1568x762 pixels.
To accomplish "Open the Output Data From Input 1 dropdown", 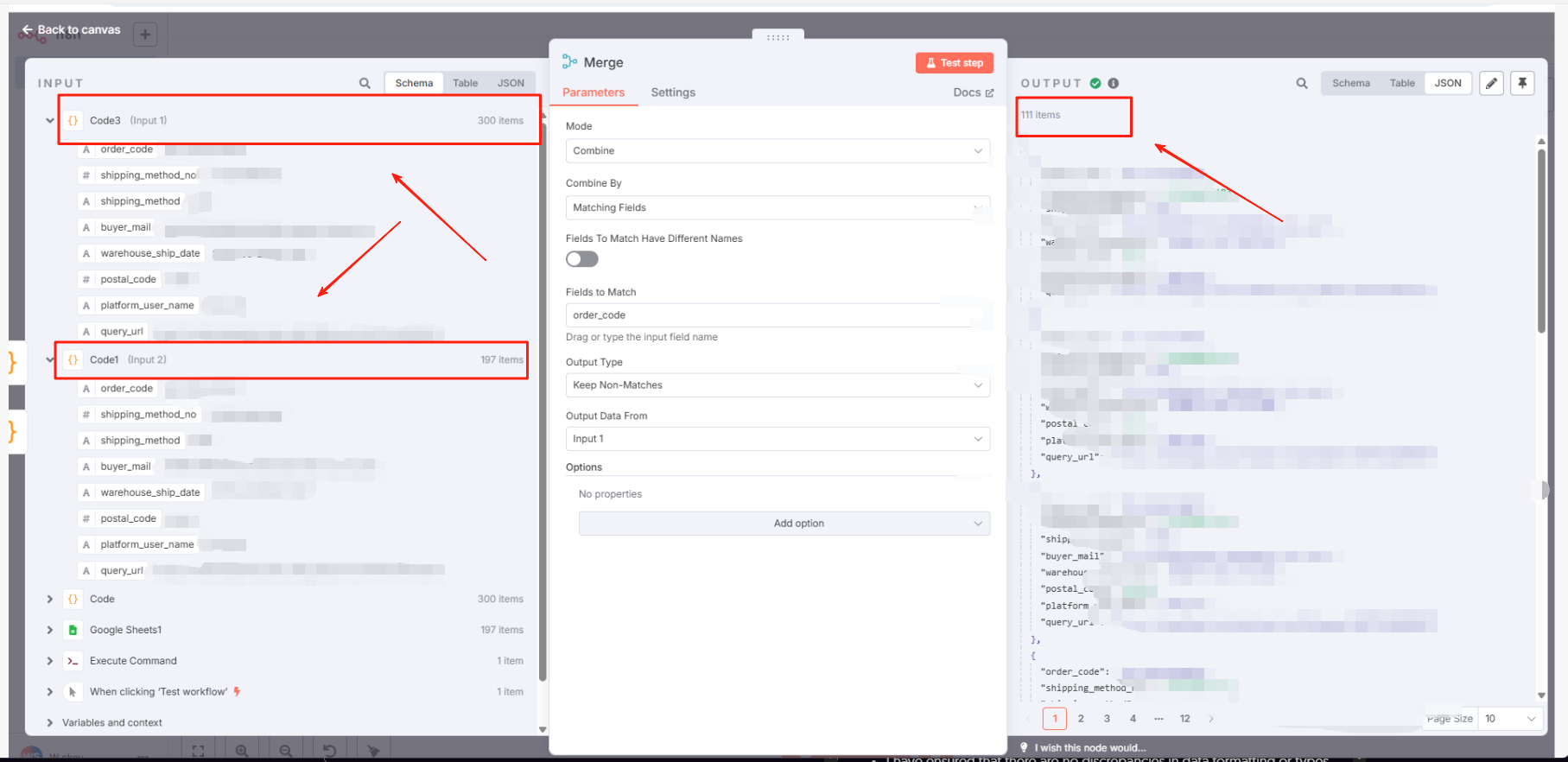I will tap(778, 439).
